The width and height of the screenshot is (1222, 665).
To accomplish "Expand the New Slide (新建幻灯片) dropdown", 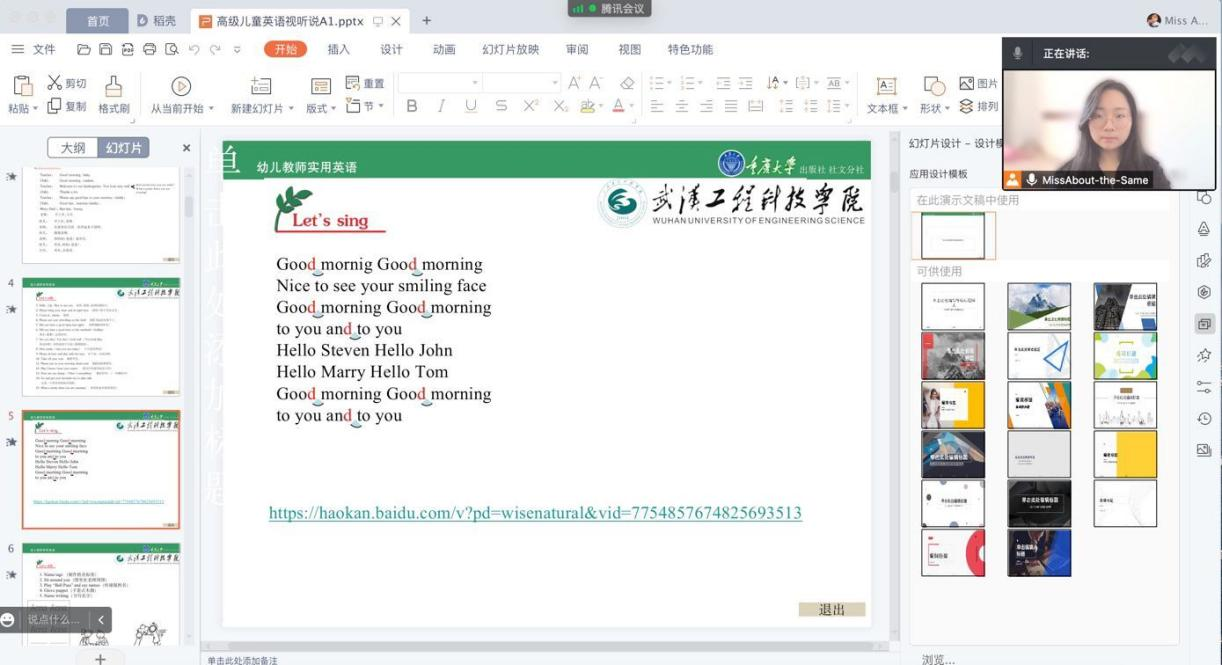I will click(291, 109).
